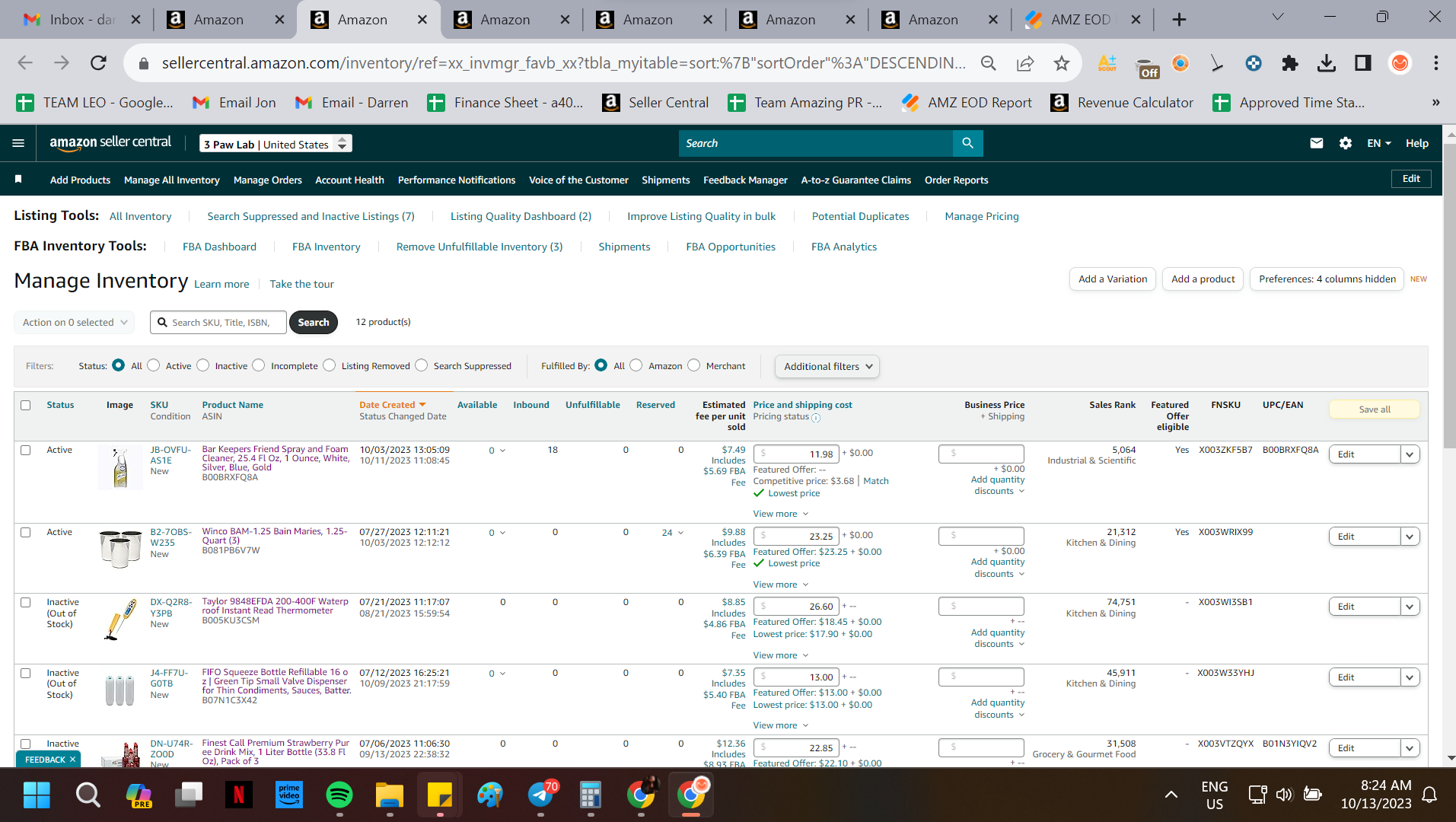This screenshot has height=822, width=1456.
Task: Edit the 11.98 price field
Action: (x=796, y=454)
